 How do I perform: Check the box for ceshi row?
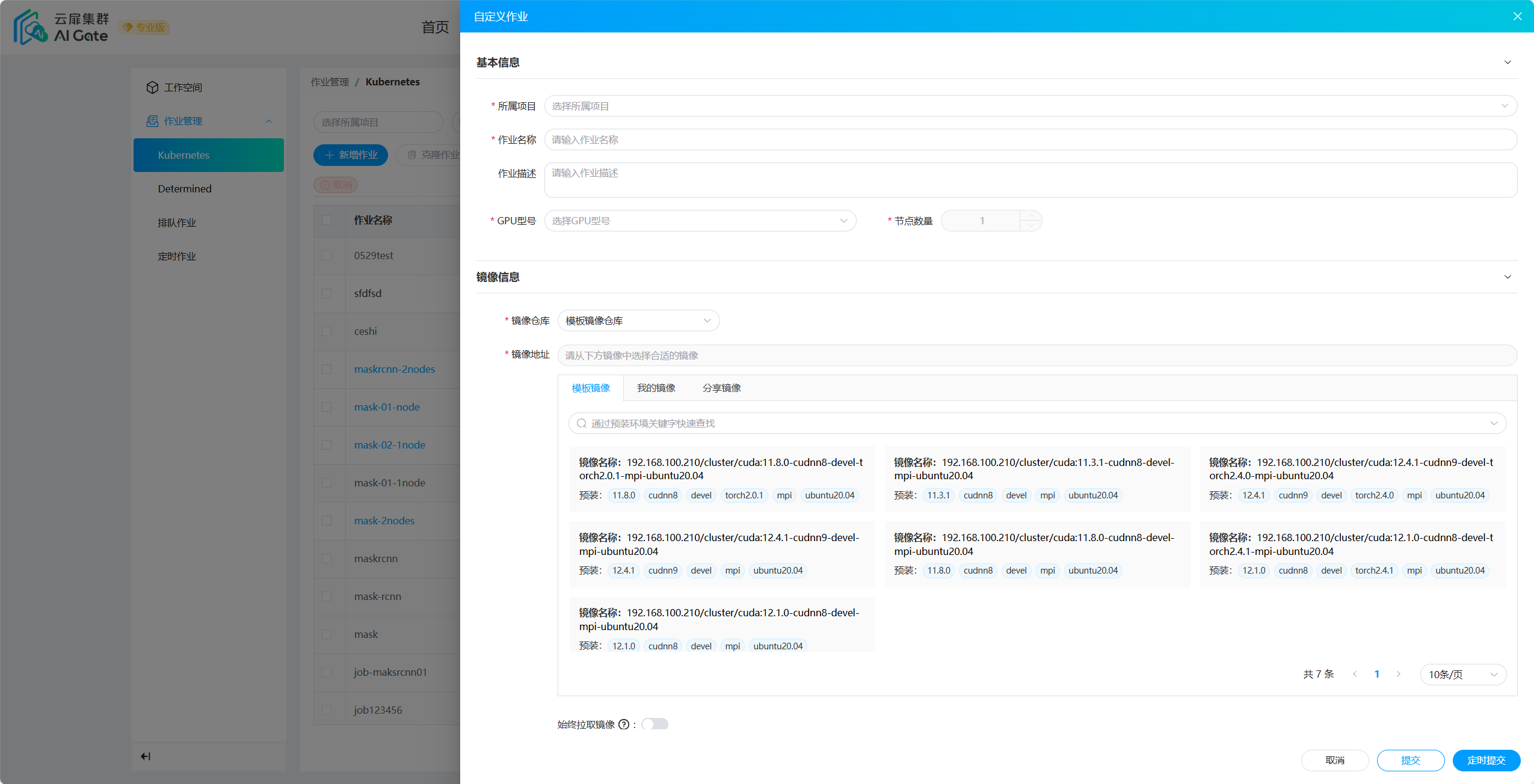pos(327,331)
